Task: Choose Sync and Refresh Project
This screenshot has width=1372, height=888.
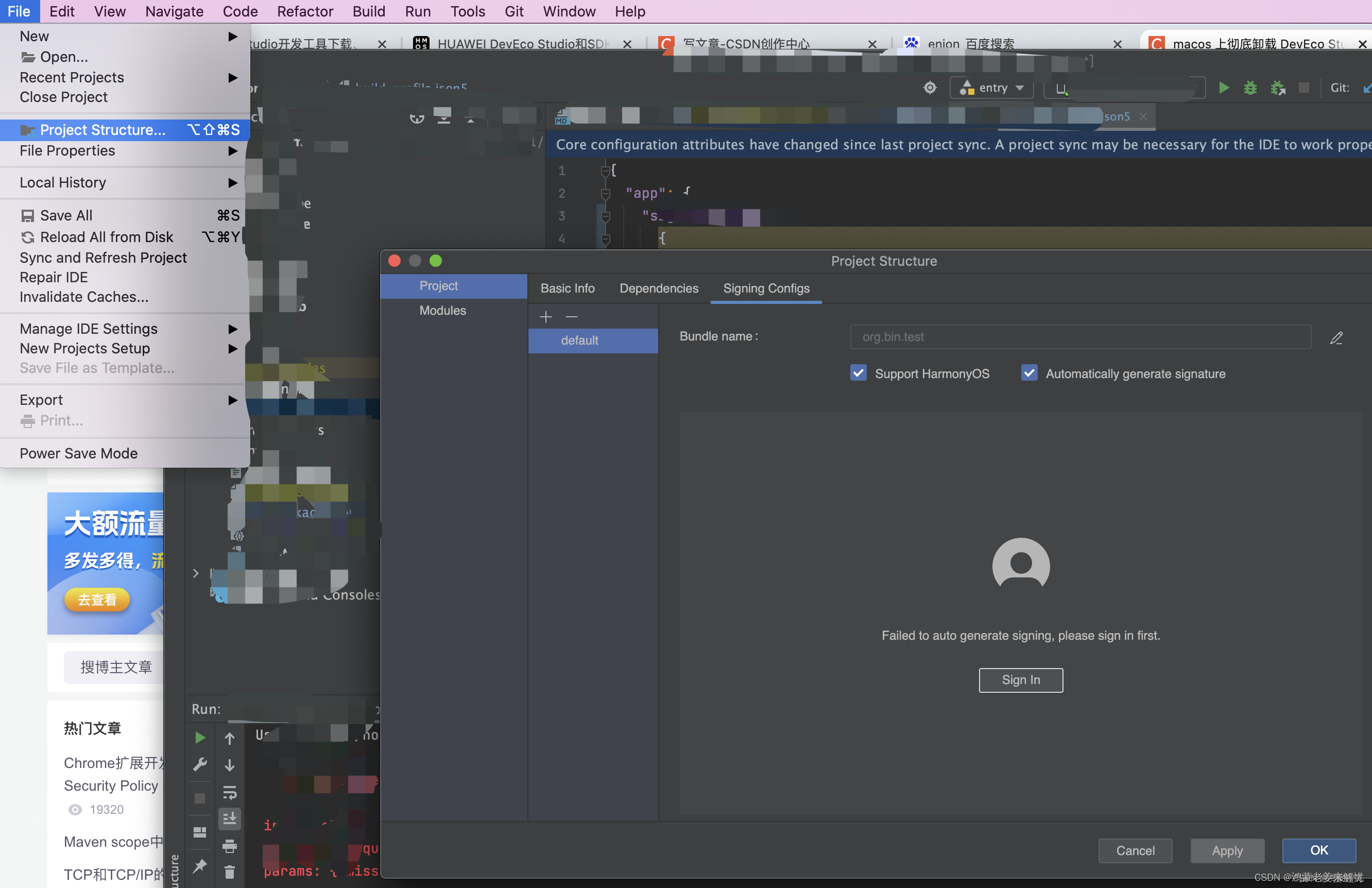Action: (x=103, y=258)
